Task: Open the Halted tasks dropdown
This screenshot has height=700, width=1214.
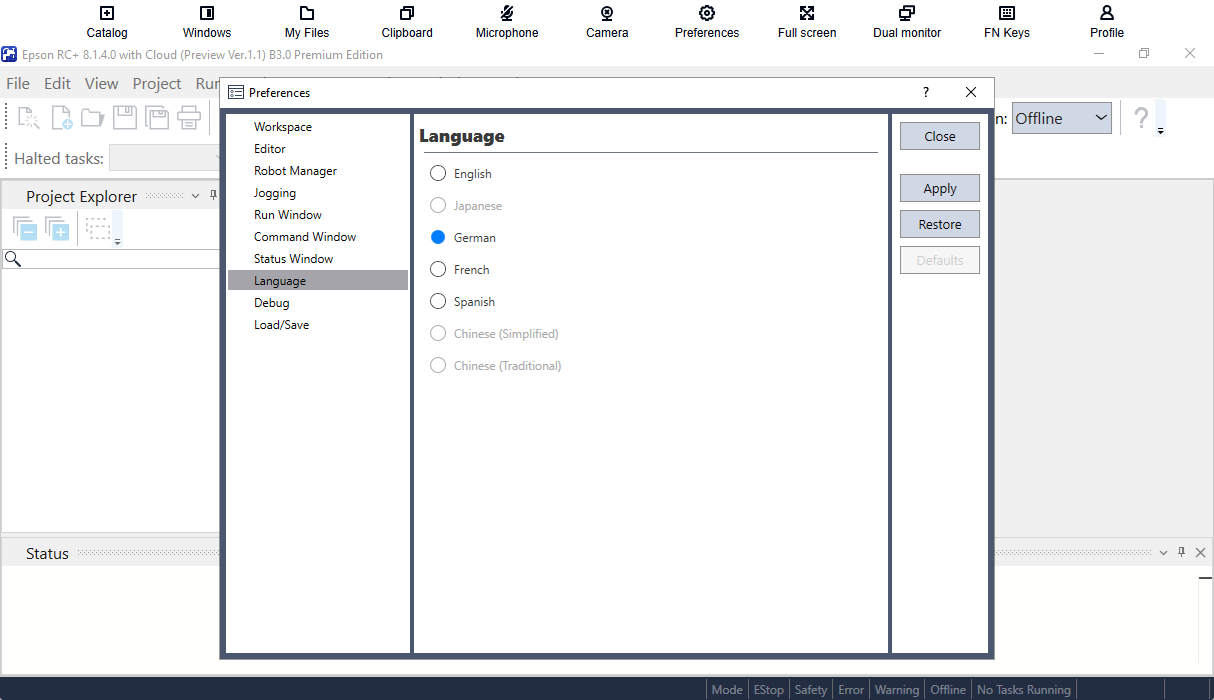Action: (x=167, y=158)
